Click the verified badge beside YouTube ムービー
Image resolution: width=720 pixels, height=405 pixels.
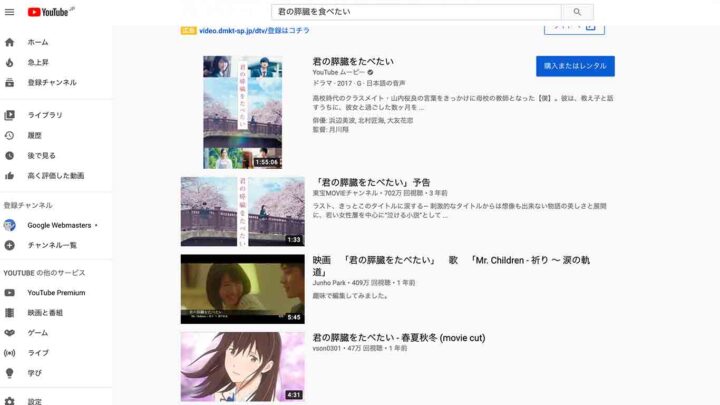[370, 73]
